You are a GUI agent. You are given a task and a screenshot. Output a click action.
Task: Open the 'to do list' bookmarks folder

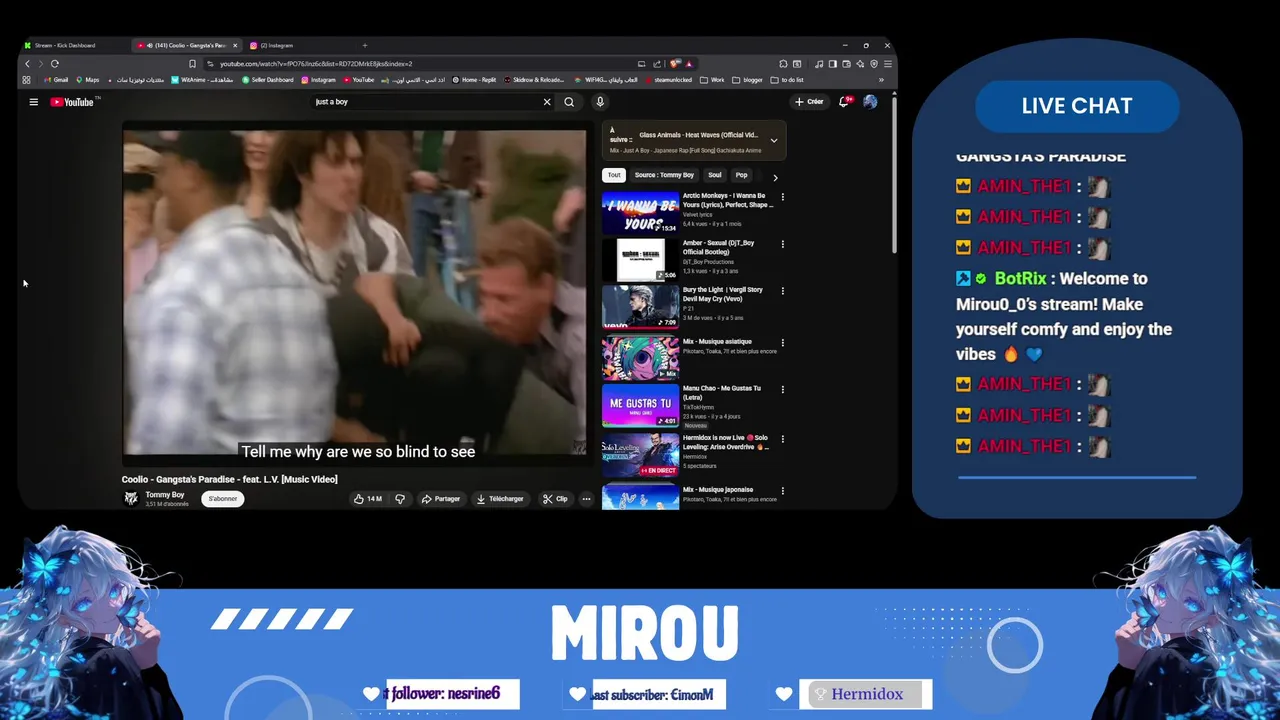point(787,80)
